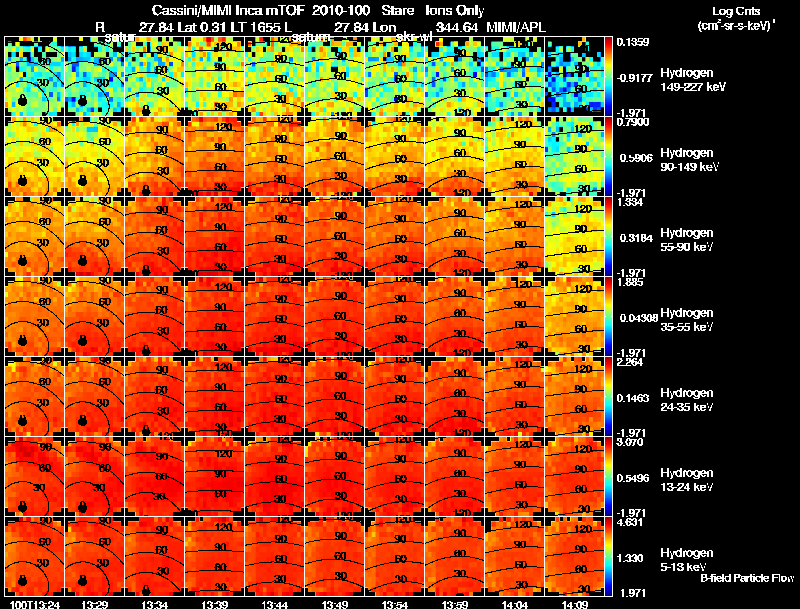Click Saturn's black dot in 5-13 keV 13:29 panel

82,580
